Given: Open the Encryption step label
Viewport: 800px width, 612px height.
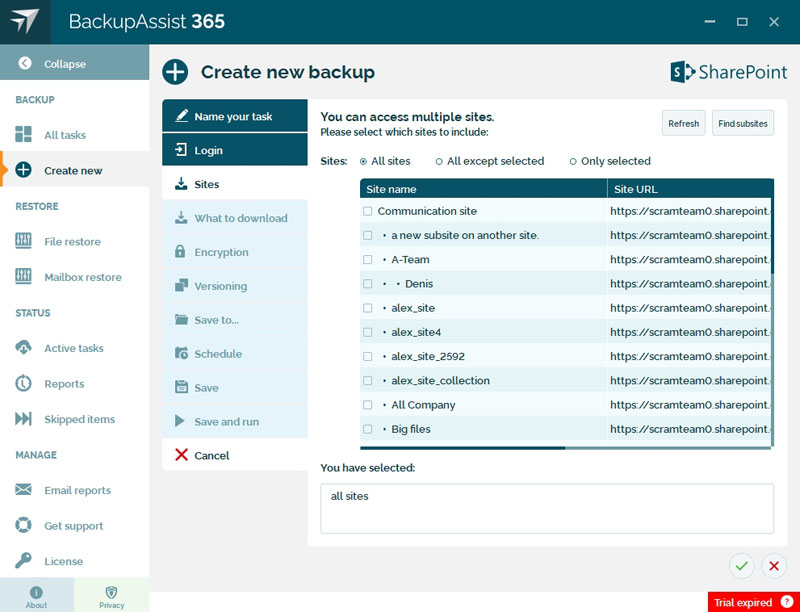Looking at the screenshot, I should (221, 252).
